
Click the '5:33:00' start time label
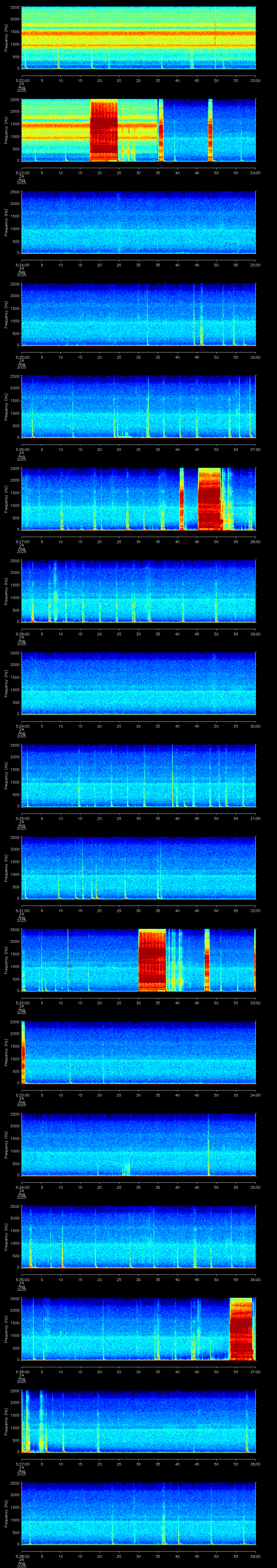coord(22,1095)
